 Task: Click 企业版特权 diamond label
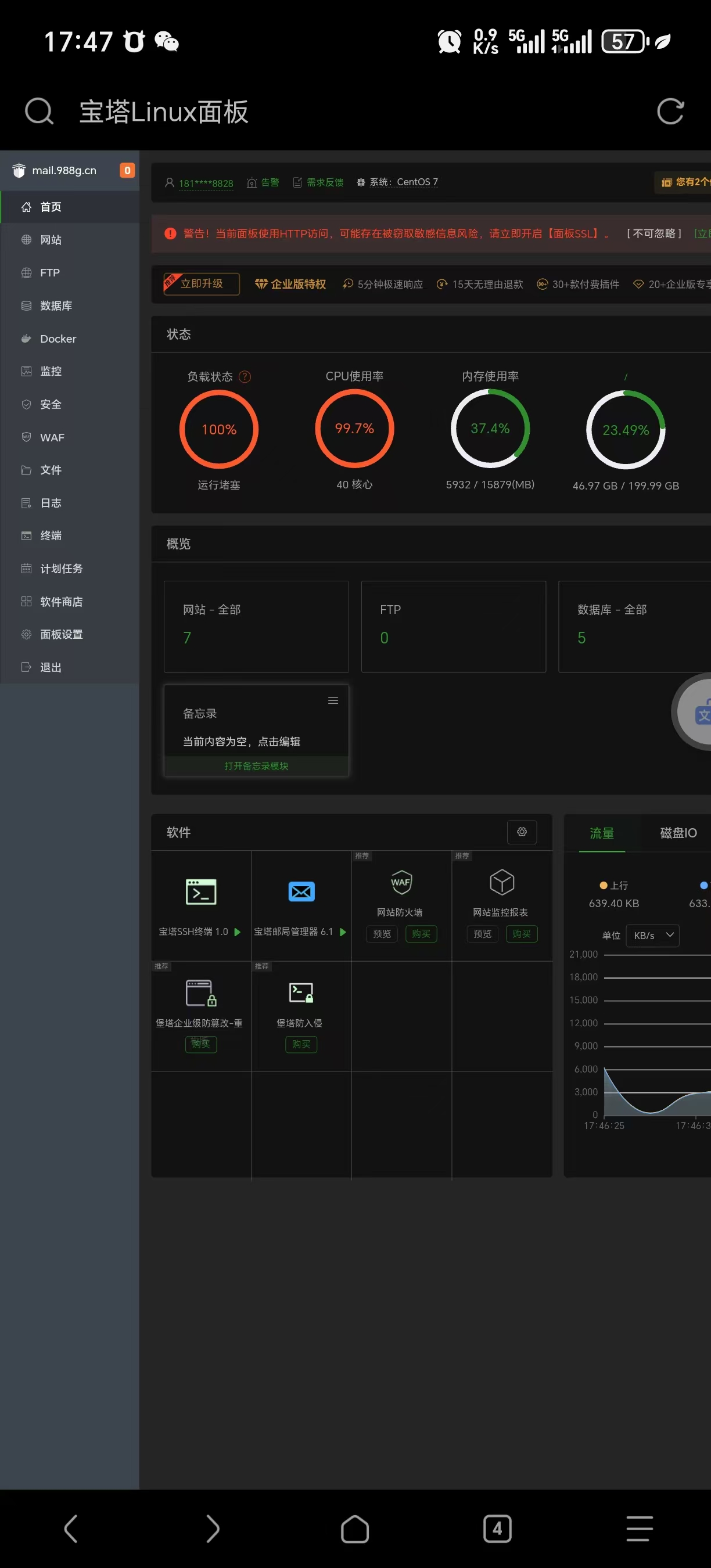coord(290,284)
